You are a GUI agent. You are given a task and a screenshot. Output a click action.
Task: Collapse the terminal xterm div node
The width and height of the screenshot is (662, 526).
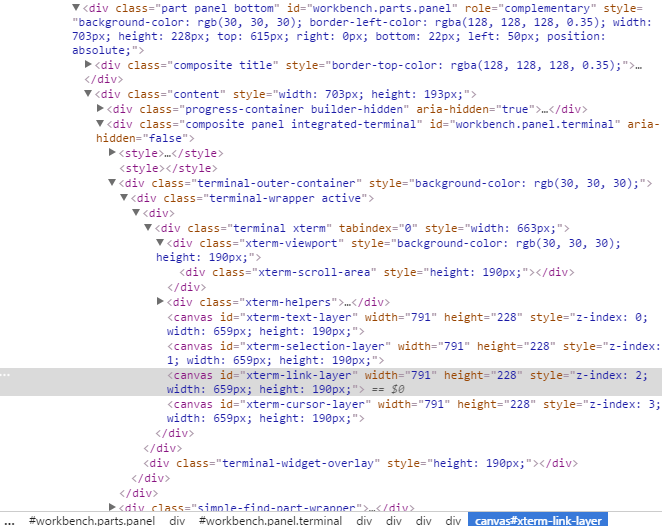[x=148, y=228]
